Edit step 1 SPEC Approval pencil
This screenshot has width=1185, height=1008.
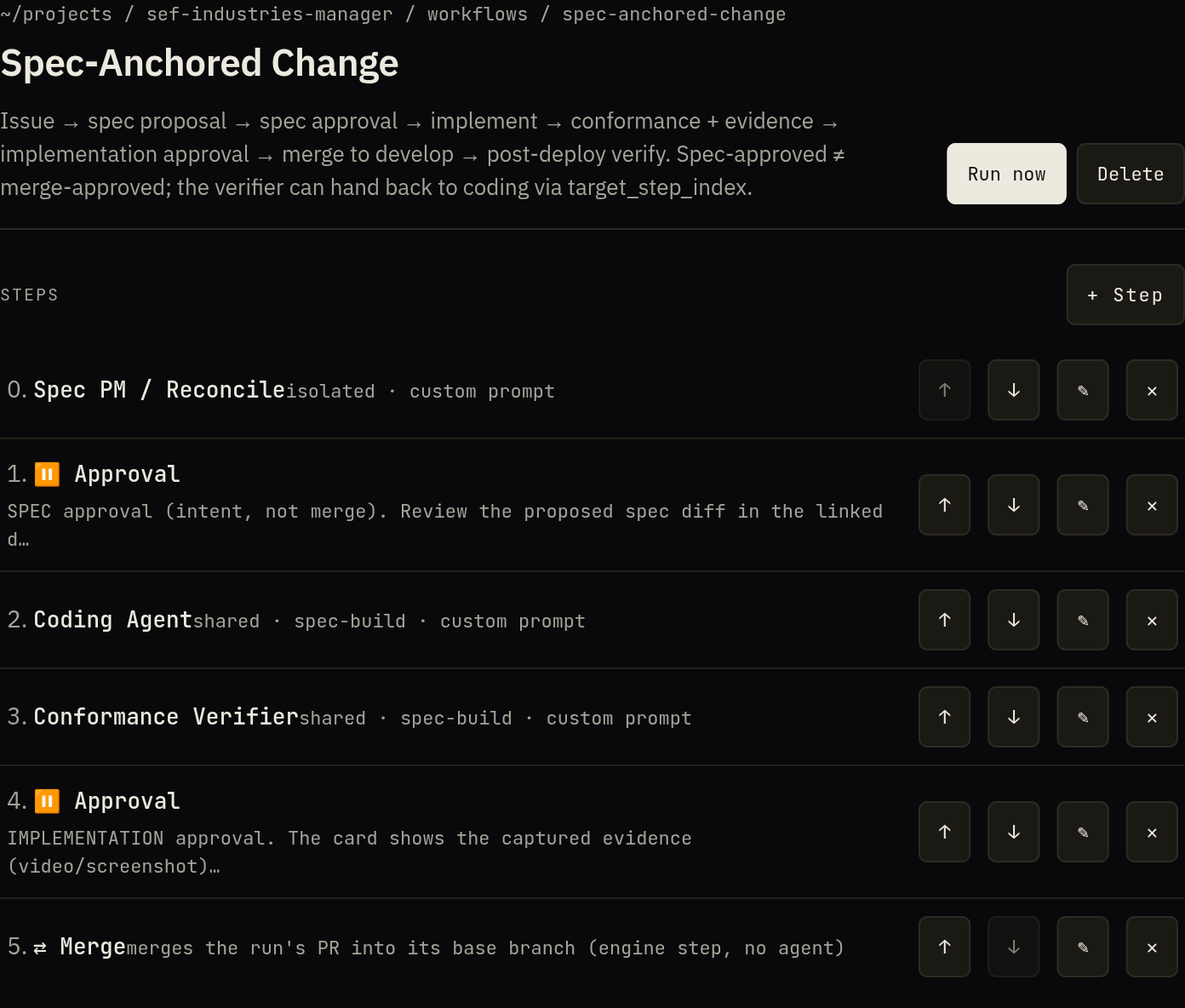coord(1083,505)
